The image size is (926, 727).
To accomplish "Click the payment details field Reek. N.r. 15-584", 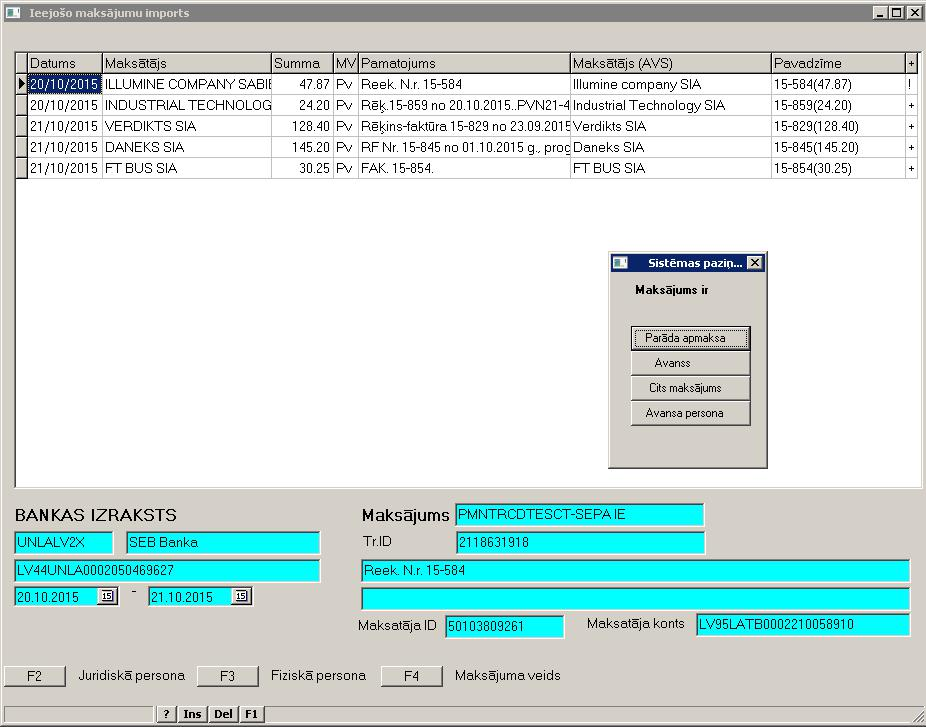I will (635, 570).
